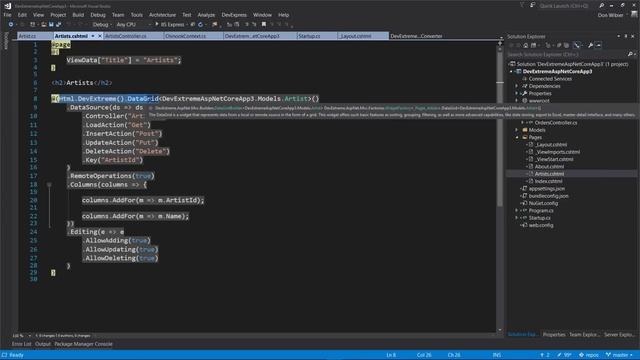Open the Output panel tab

[x=42, y=344]
